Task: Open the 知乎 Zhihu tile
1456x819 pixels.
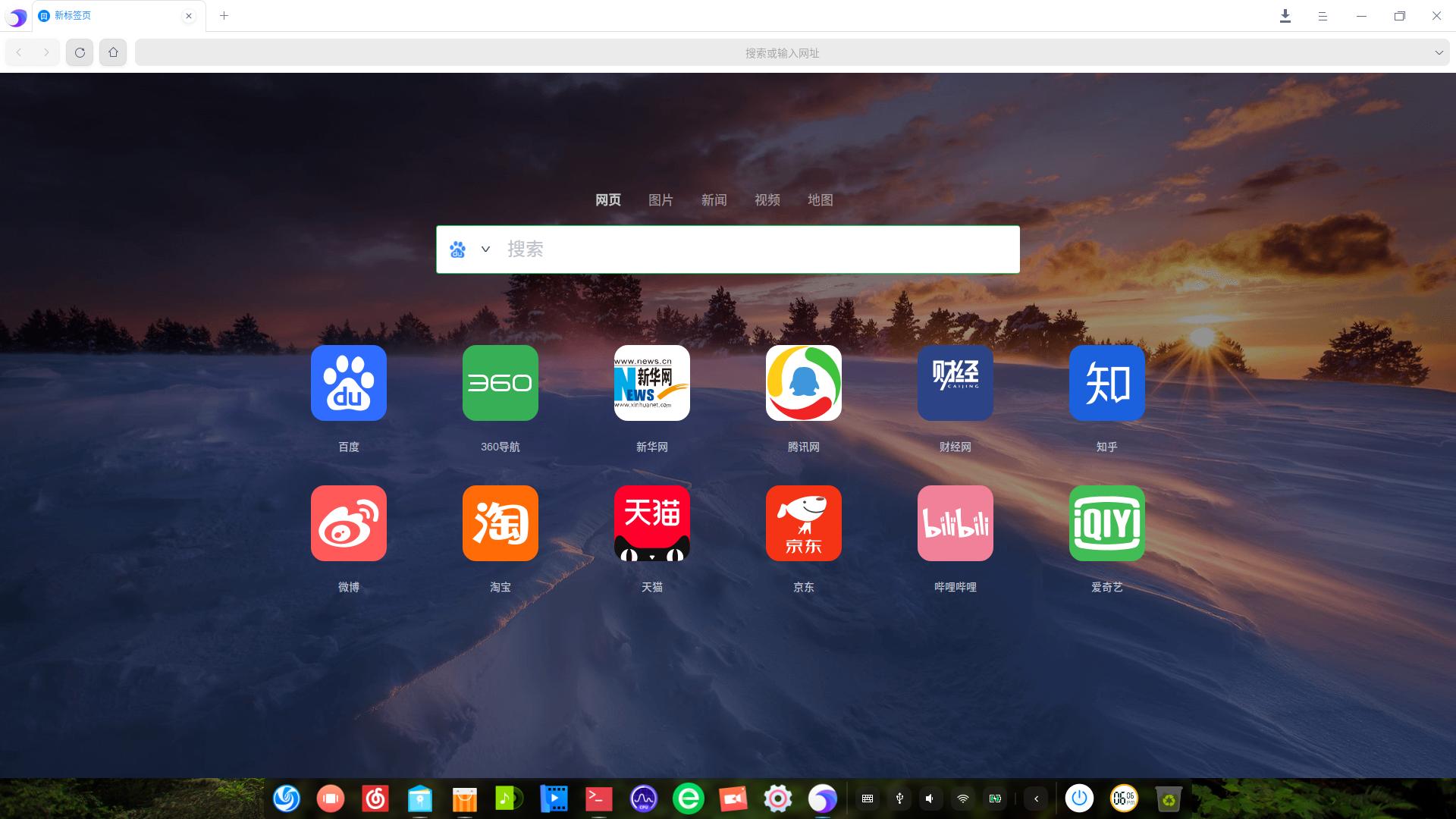Action: [1107, 383]
